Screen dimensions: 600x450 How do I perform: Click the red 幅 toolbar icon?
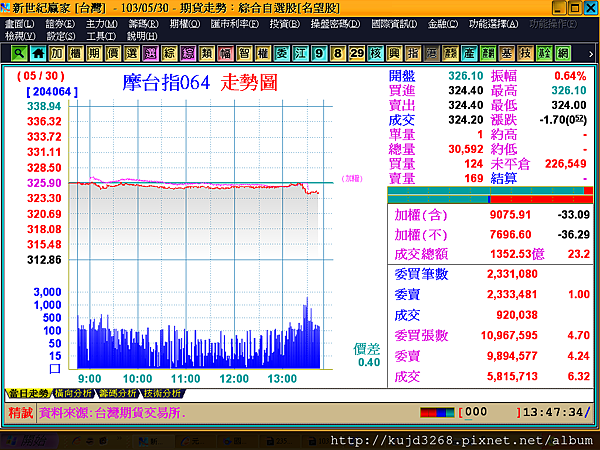click(225, 53)
